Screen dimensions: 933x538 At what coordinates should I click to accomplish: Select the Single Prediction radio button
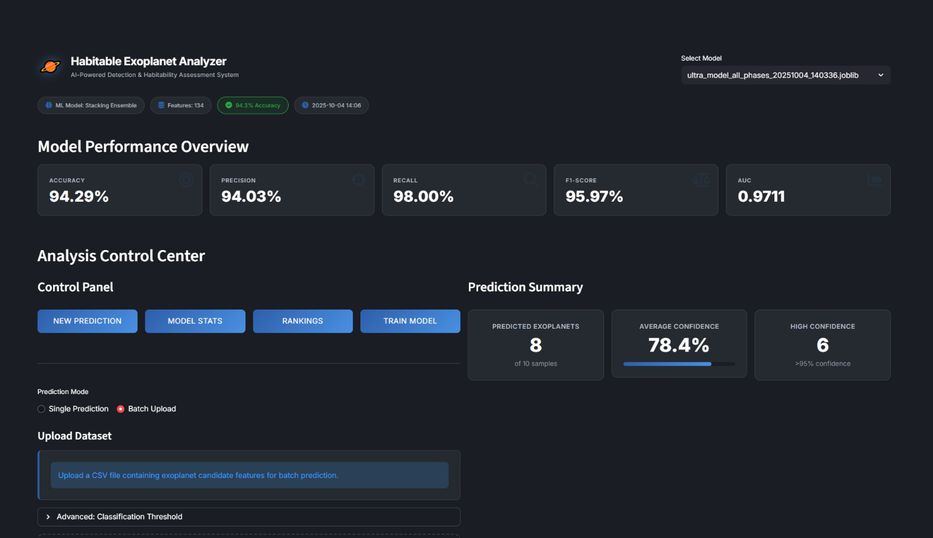[x=42, y=409]
